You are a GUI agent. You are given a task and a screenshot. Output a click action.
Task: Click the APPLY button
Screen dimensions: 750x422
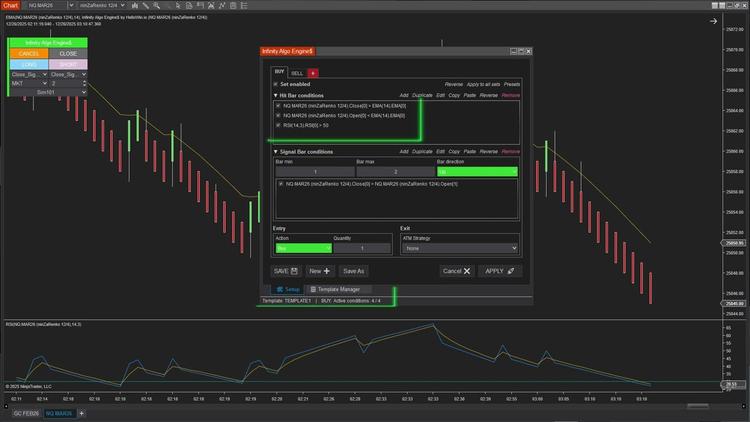point(499,271)
